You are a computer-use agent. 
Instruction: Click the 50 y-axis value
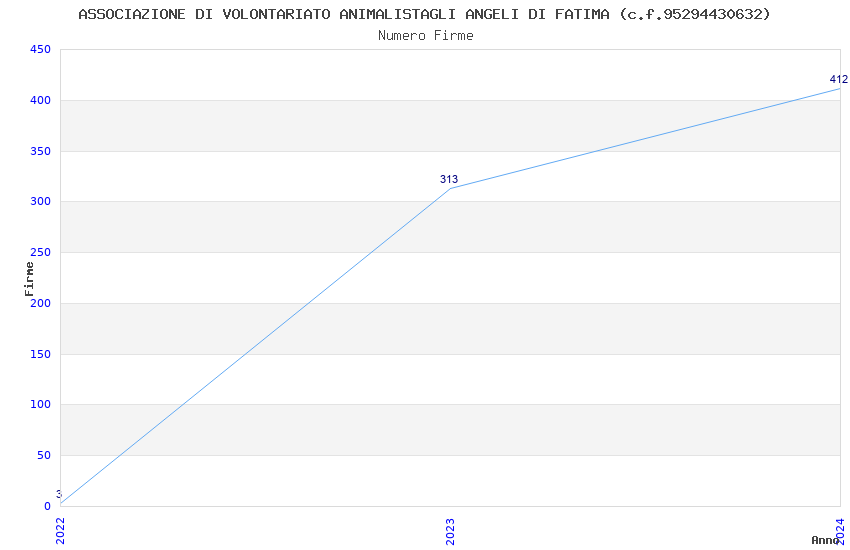(x=44, y=456)
